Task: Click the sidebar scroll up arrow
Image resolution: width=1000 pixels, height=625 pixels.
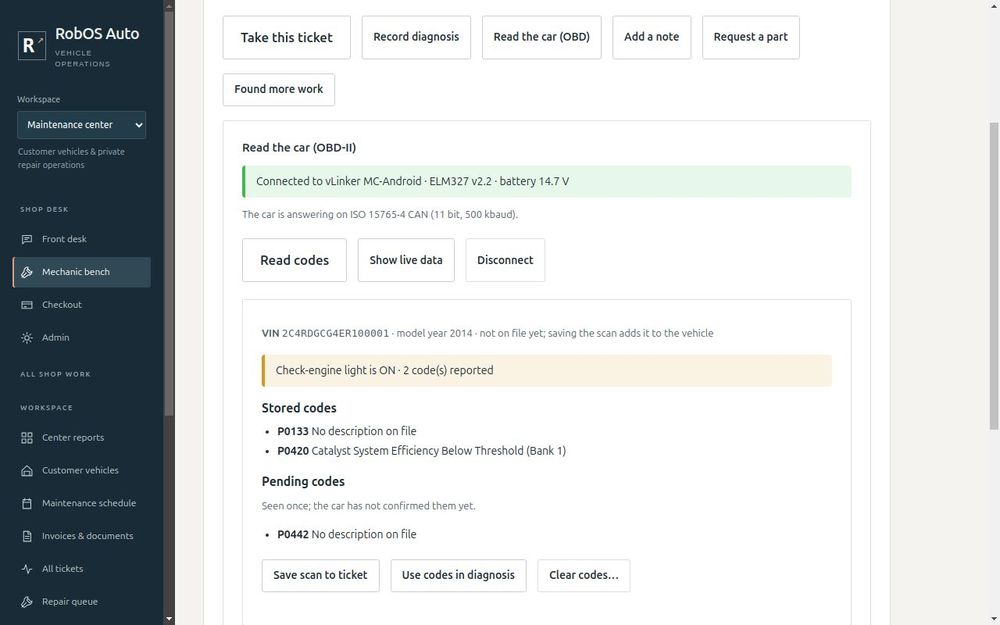Action: point(169,6)
